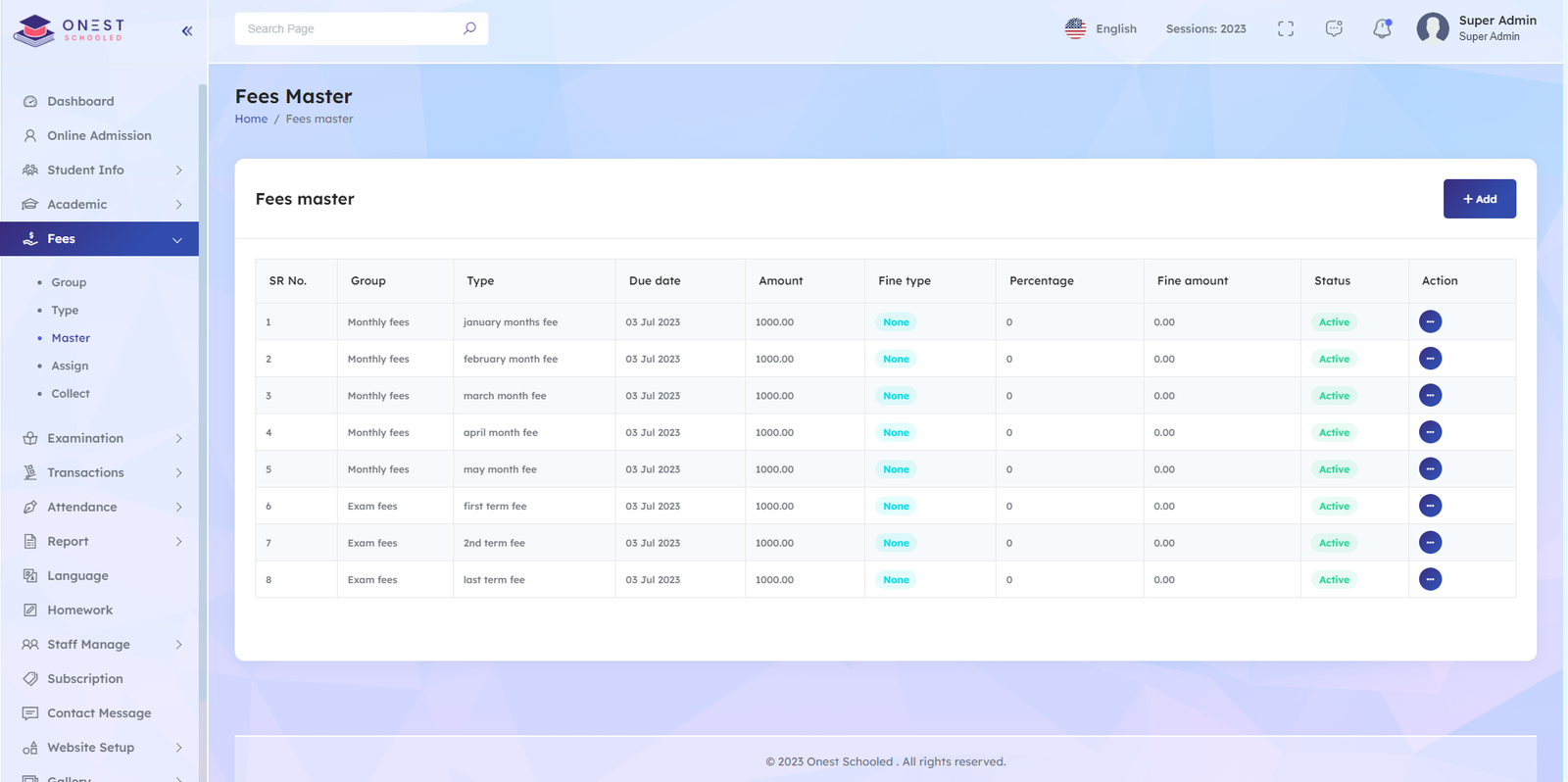Open action menu for april month fee

[x=1430, y=432]
